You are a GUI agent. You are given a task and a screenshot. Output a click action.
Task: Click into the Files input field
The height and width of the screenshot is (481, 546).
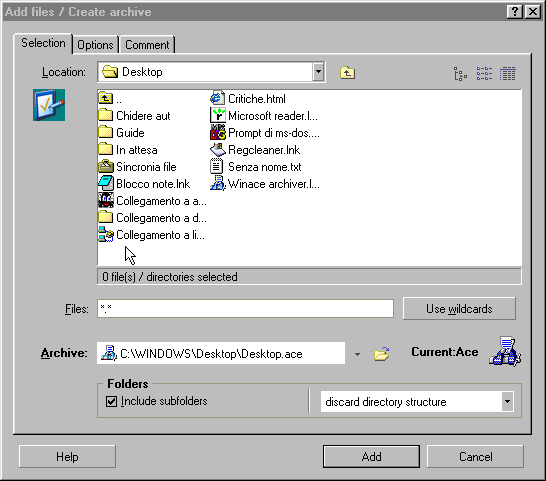coord(245,309)
